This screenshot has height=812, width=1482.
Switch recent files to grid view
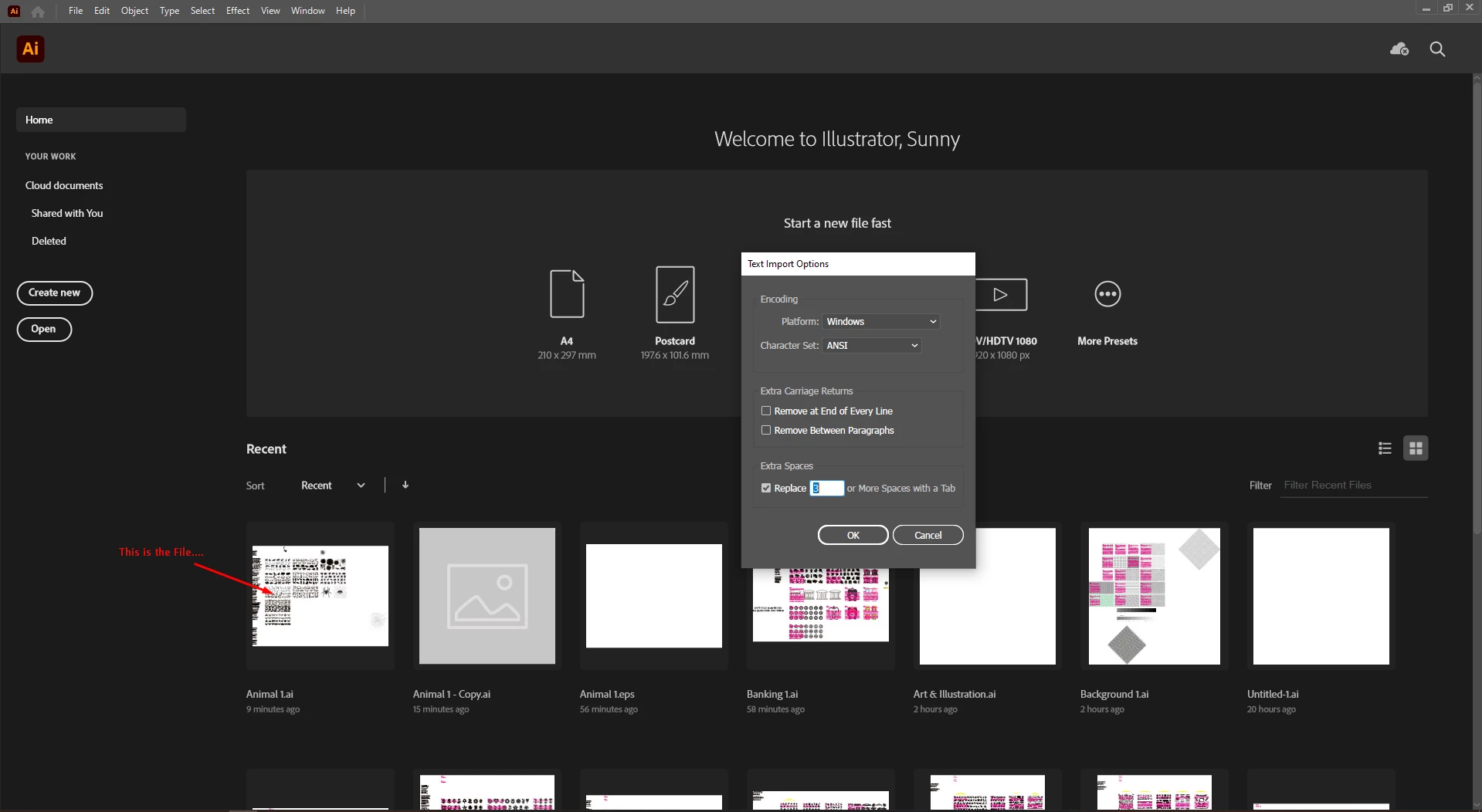coord(1416,448)
